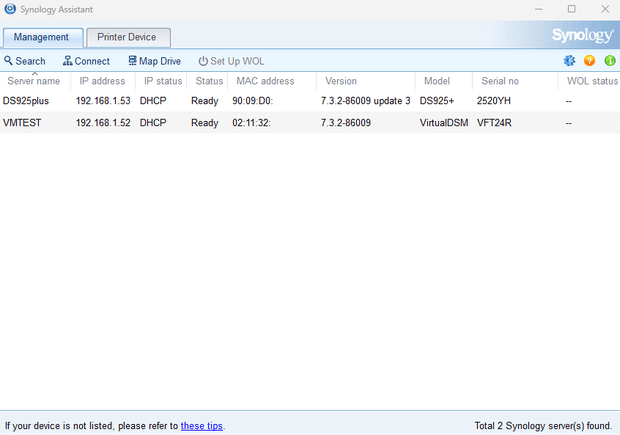Screen dimensions: 620x435
Task: Click 'Total 2 Synology server(s) found' status text
Action: (543, 426)
